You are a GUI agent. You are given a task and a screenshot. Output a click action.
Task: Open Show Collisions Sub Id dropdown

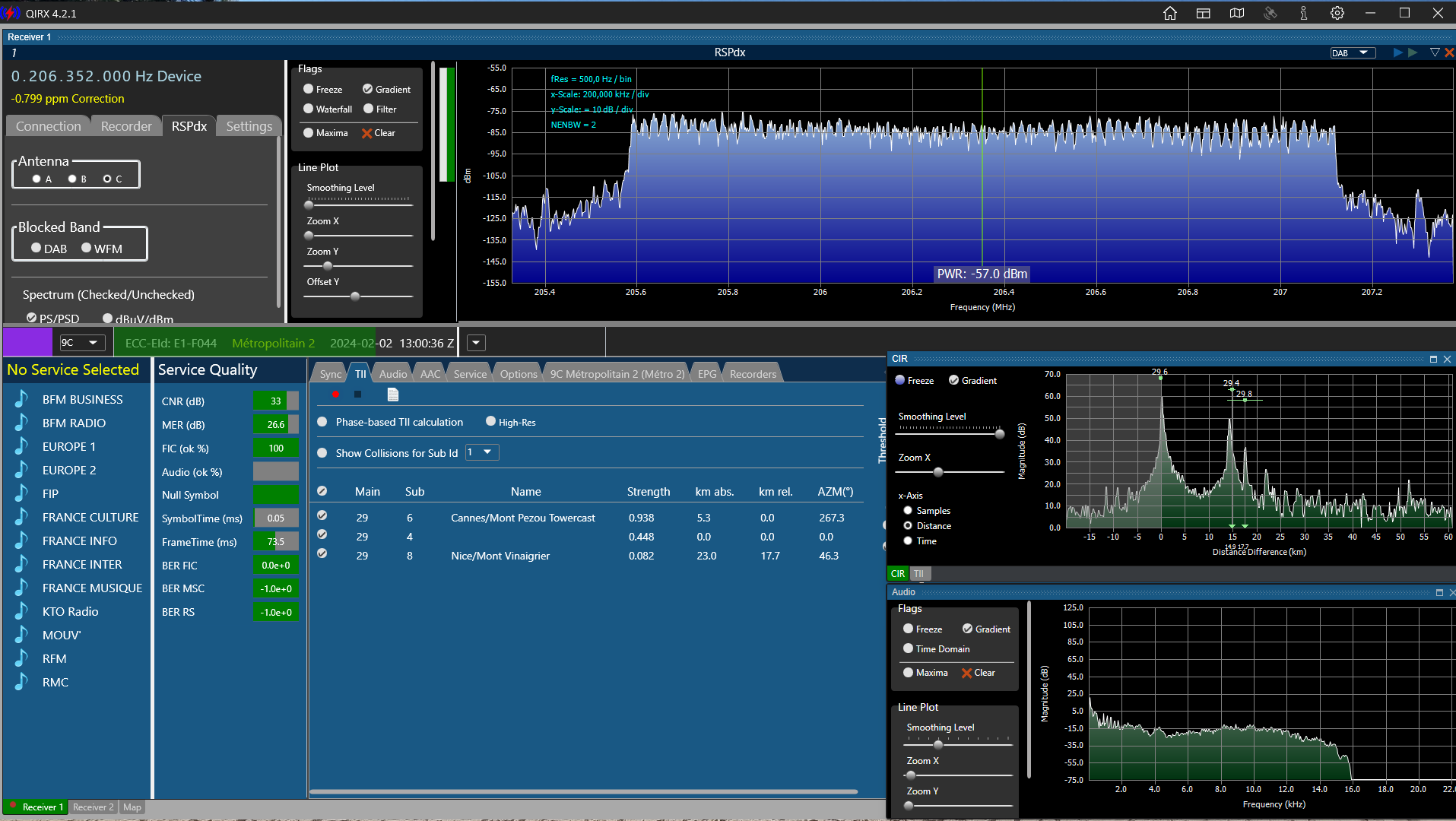pyautogui.click(x=482, y=452)
